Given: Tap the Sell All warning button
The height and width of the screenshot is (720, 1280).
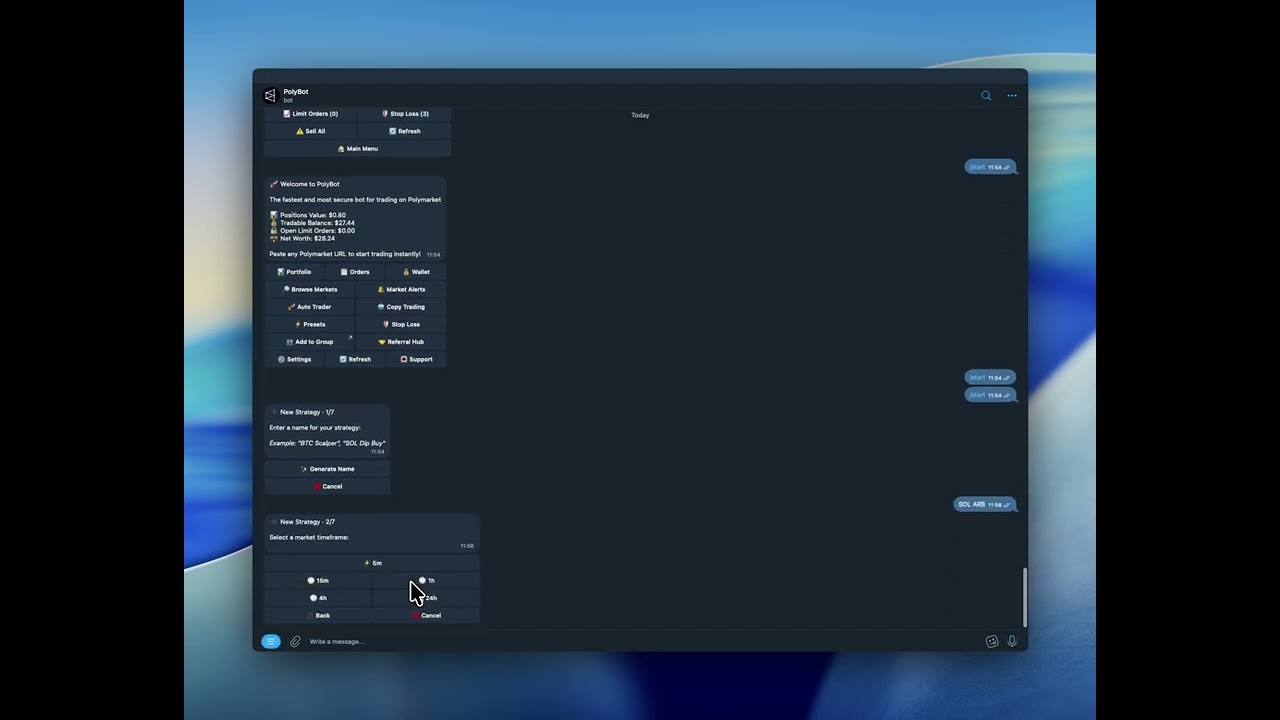Looking at the screenshot, I should (x=310, y=131).
